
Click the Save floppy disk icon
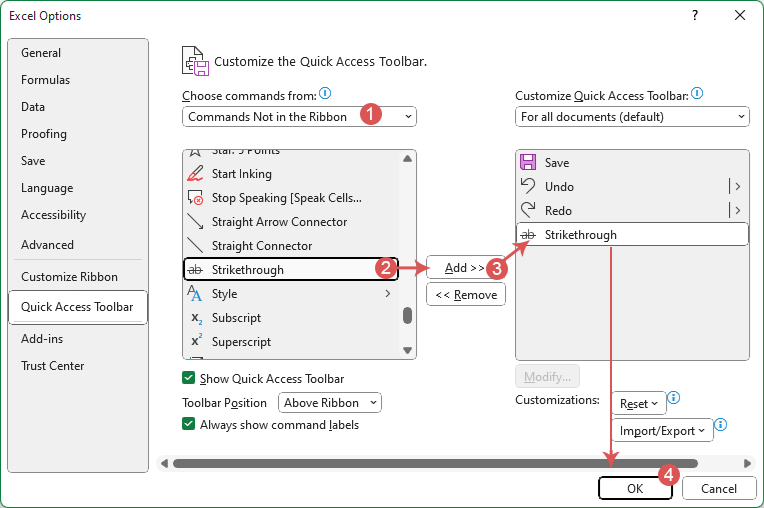point(528,163)
